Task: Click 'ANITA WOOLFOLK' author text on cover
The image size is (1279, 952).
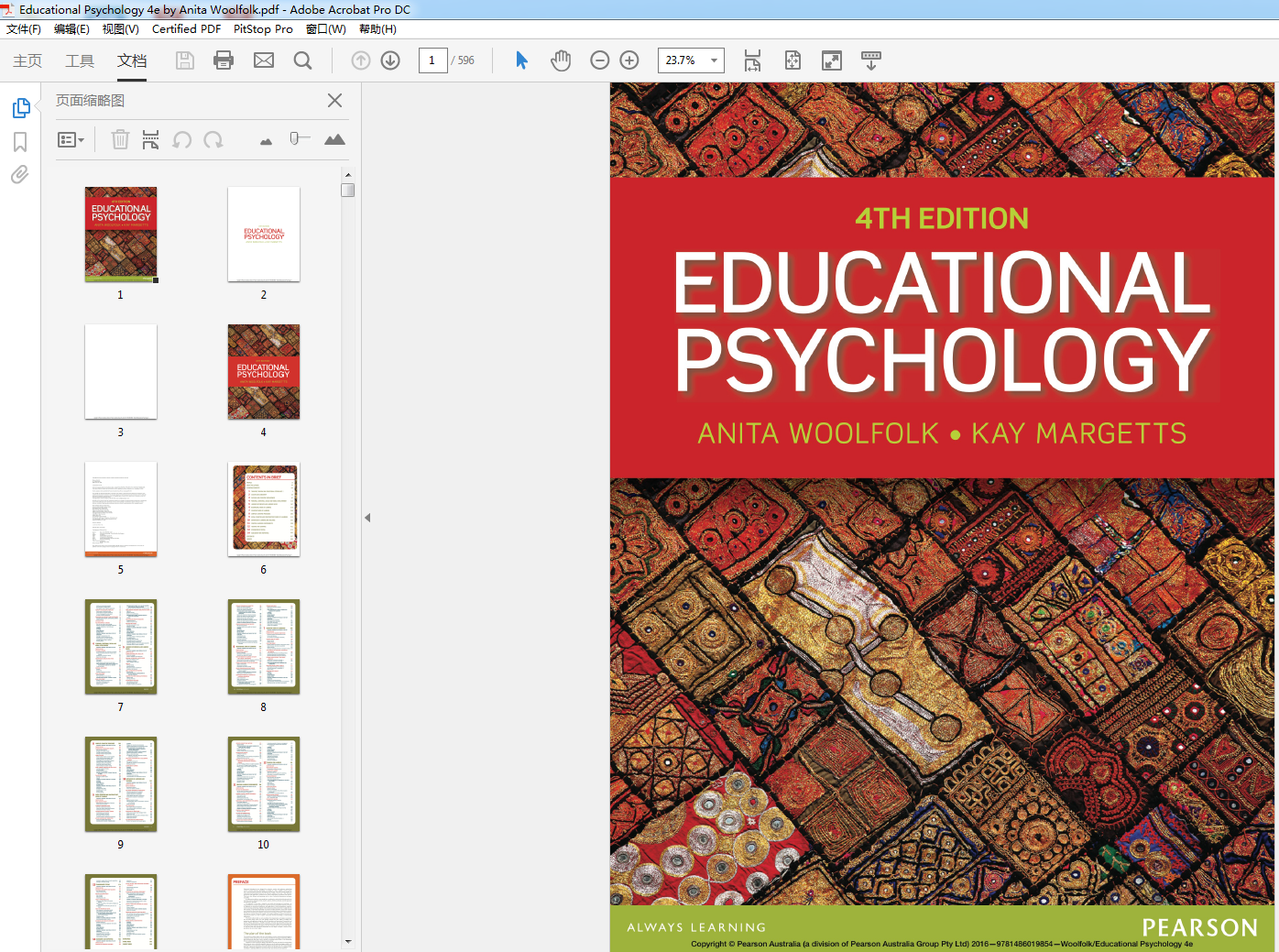Action: 818,433
